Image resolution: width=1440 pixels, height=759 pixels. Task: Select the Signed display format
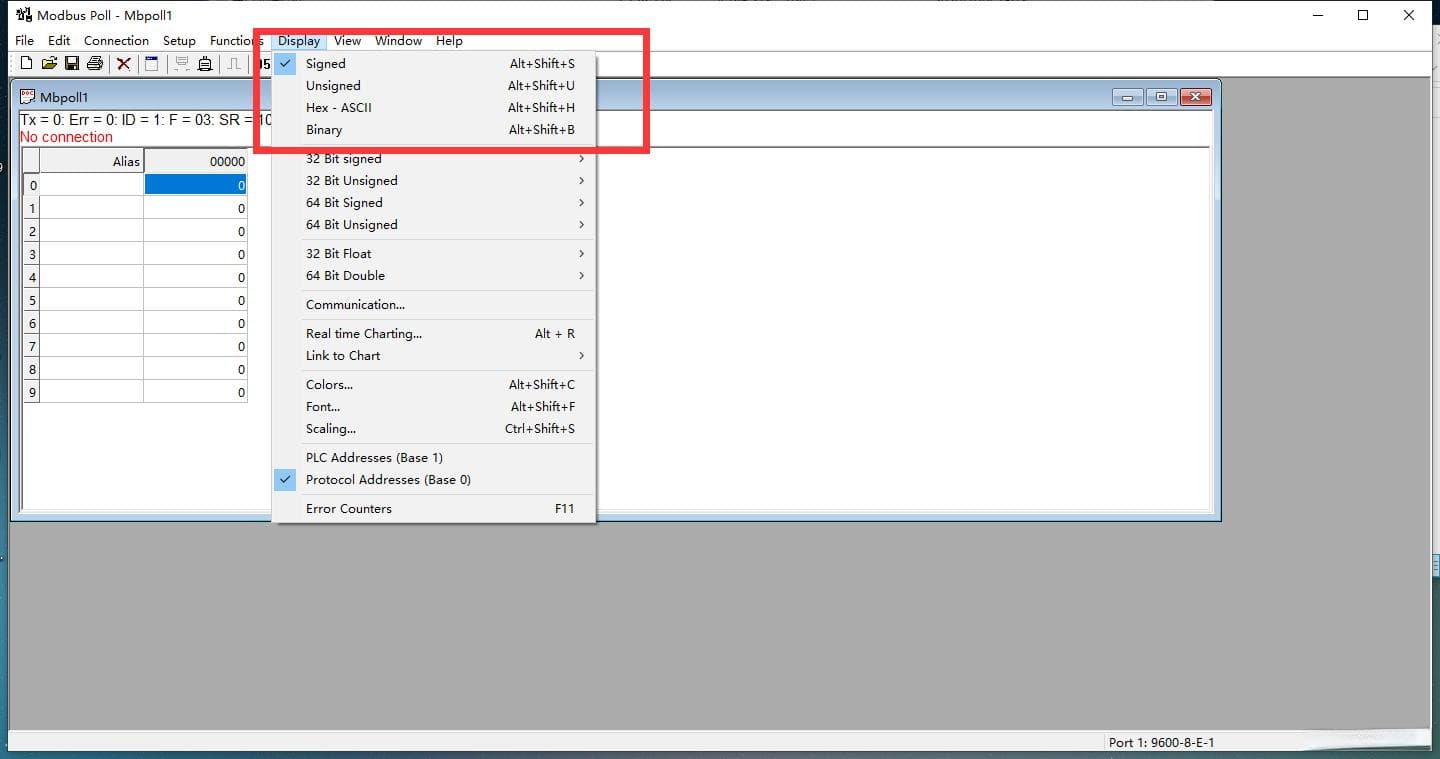pyautogui.click(x=434, y=64)
